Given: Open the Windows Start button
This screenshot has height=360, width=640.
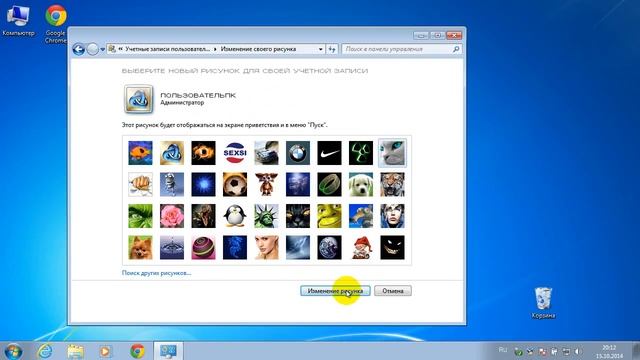Looking at the screenshot, I should tap(13, 351).
